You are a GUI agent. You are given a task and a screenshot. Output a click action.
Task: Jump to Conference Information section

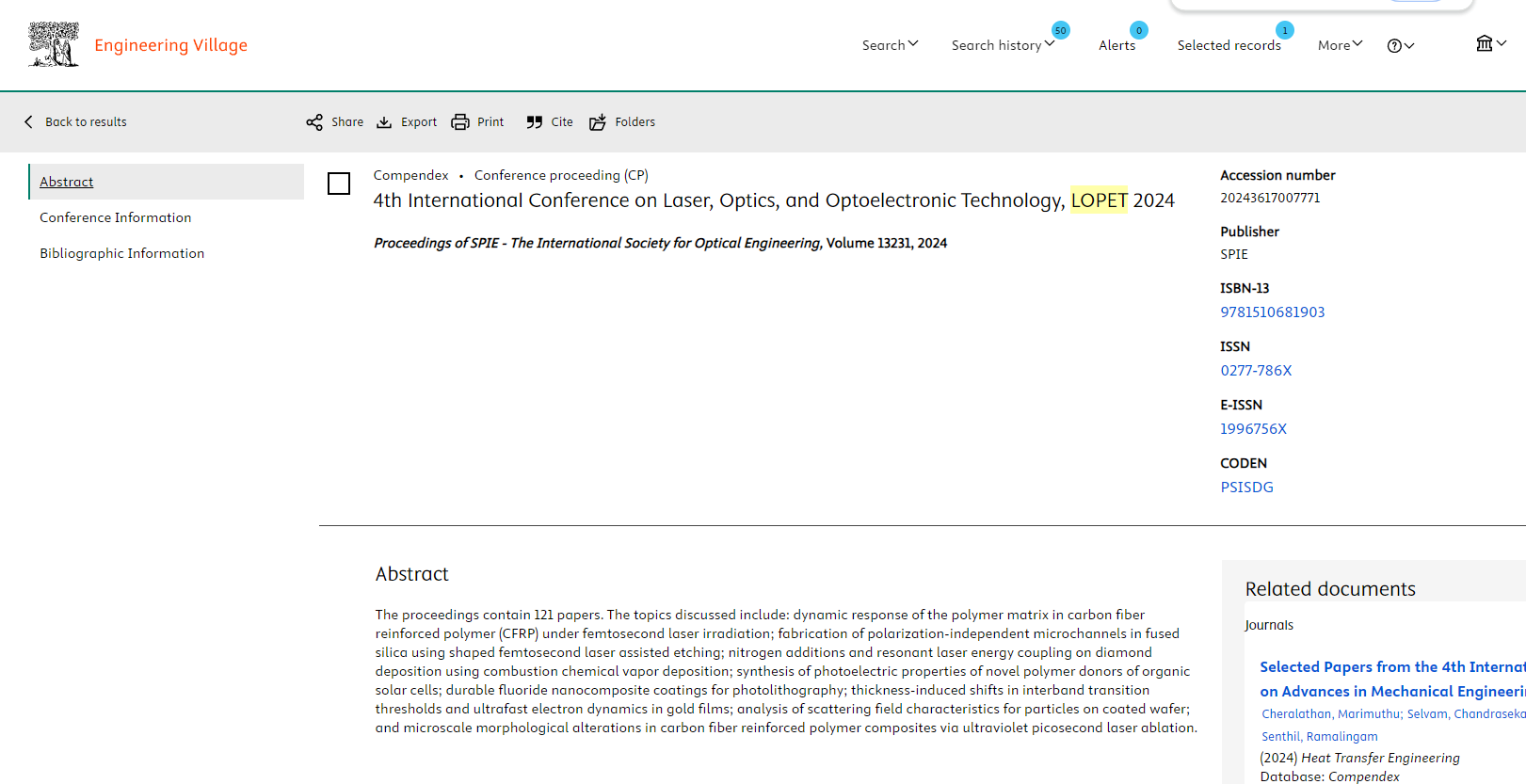(x=116, y=217)
